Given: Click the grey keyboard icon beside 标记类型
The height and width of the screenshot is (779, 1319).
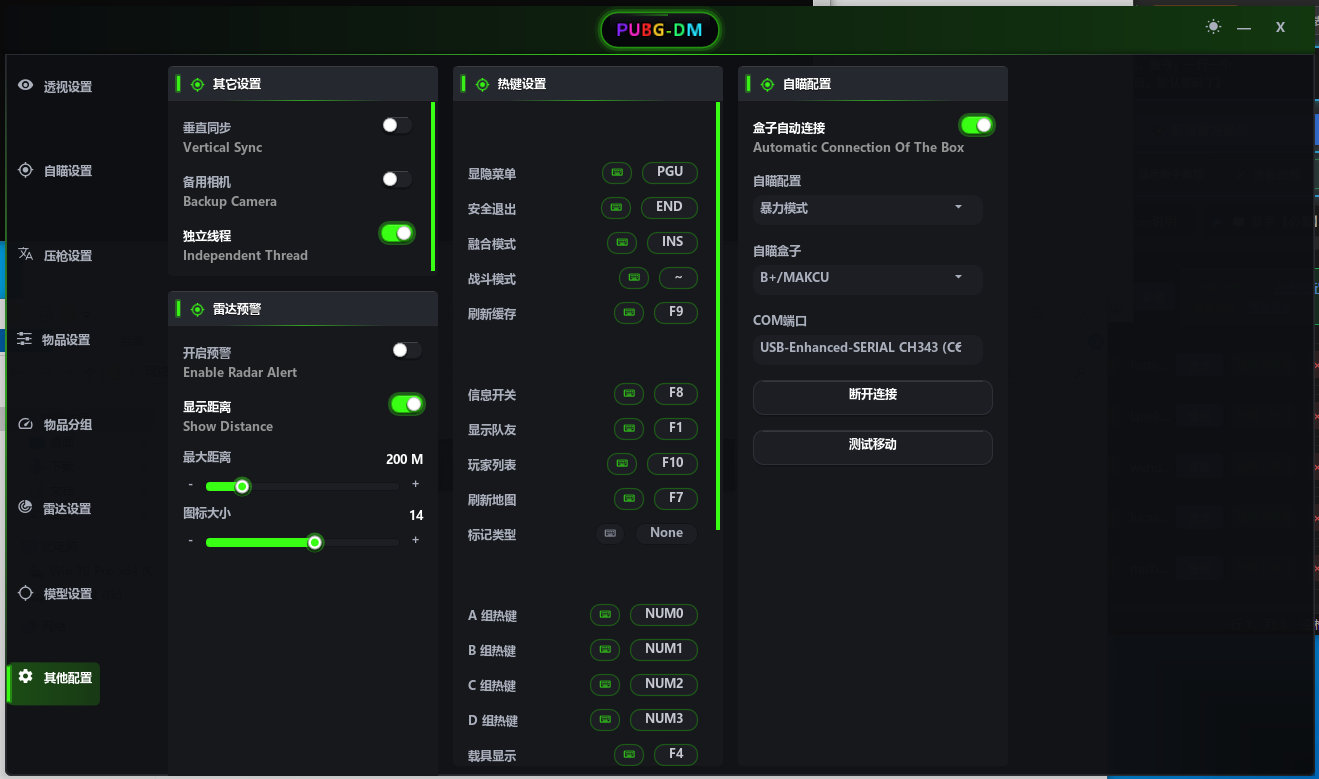Looking at the screenshot, I should [x=610, y=534].
